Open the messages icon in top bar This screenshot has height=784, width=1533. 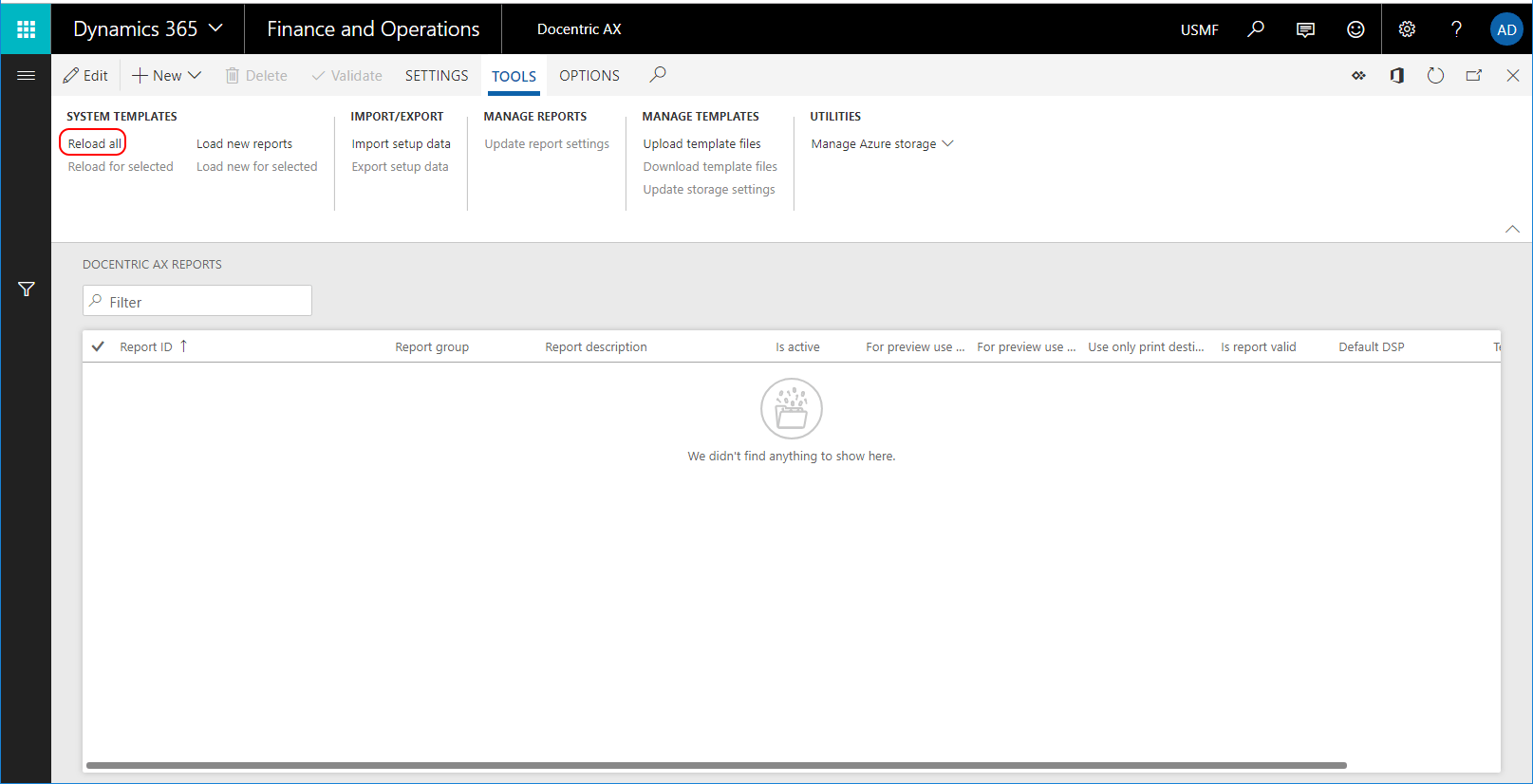(1305, 29)
